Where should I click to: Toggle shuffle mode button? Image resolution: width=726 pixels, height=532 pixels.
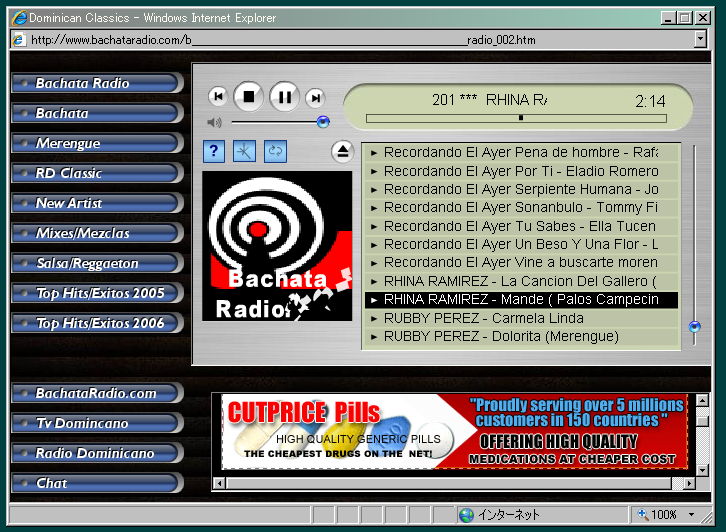(x=244, y=151)
